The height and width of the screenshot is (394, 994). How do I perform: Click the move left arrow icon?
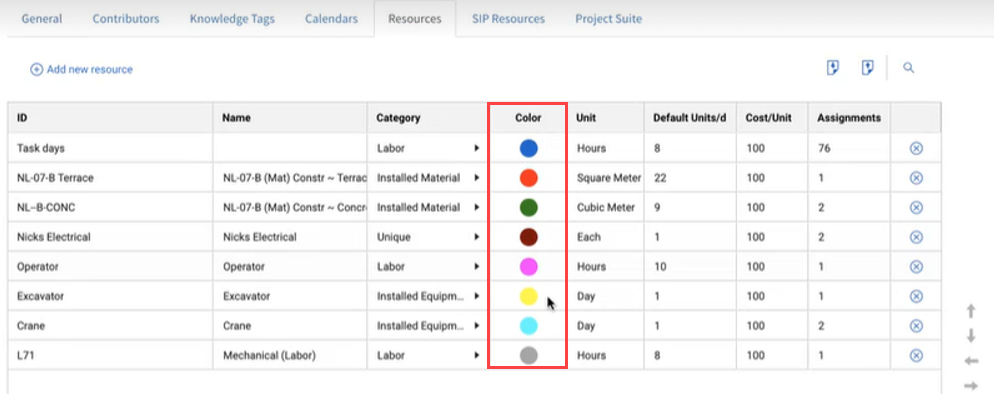pyautogui.click(x=971, y=361)
